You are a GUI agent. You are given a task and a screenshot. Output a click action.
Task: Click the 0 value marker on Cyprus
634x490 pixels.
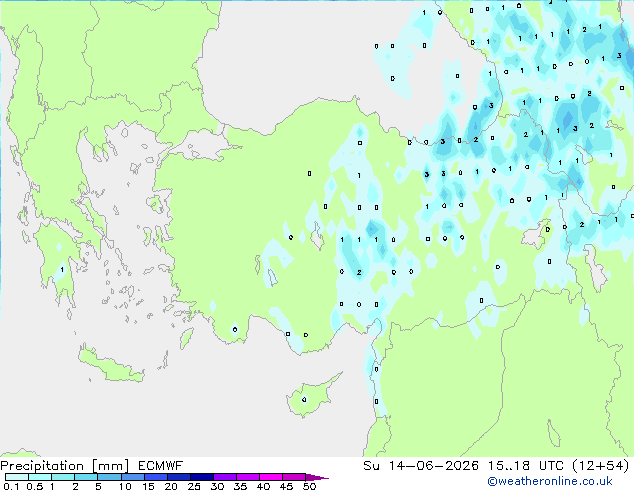304,400
